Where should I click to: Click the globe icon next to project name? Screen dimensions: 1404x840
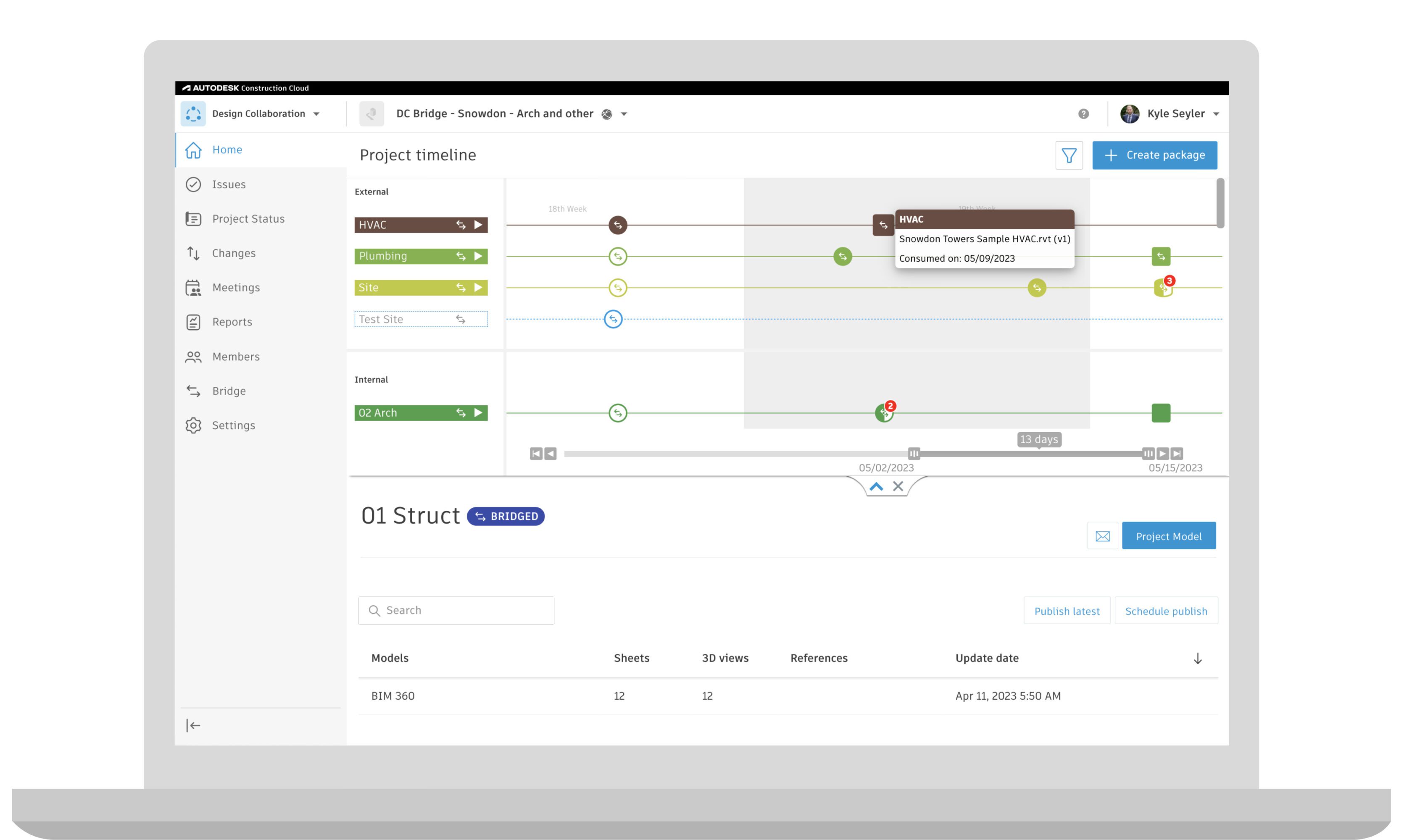[x=606, y=114]
